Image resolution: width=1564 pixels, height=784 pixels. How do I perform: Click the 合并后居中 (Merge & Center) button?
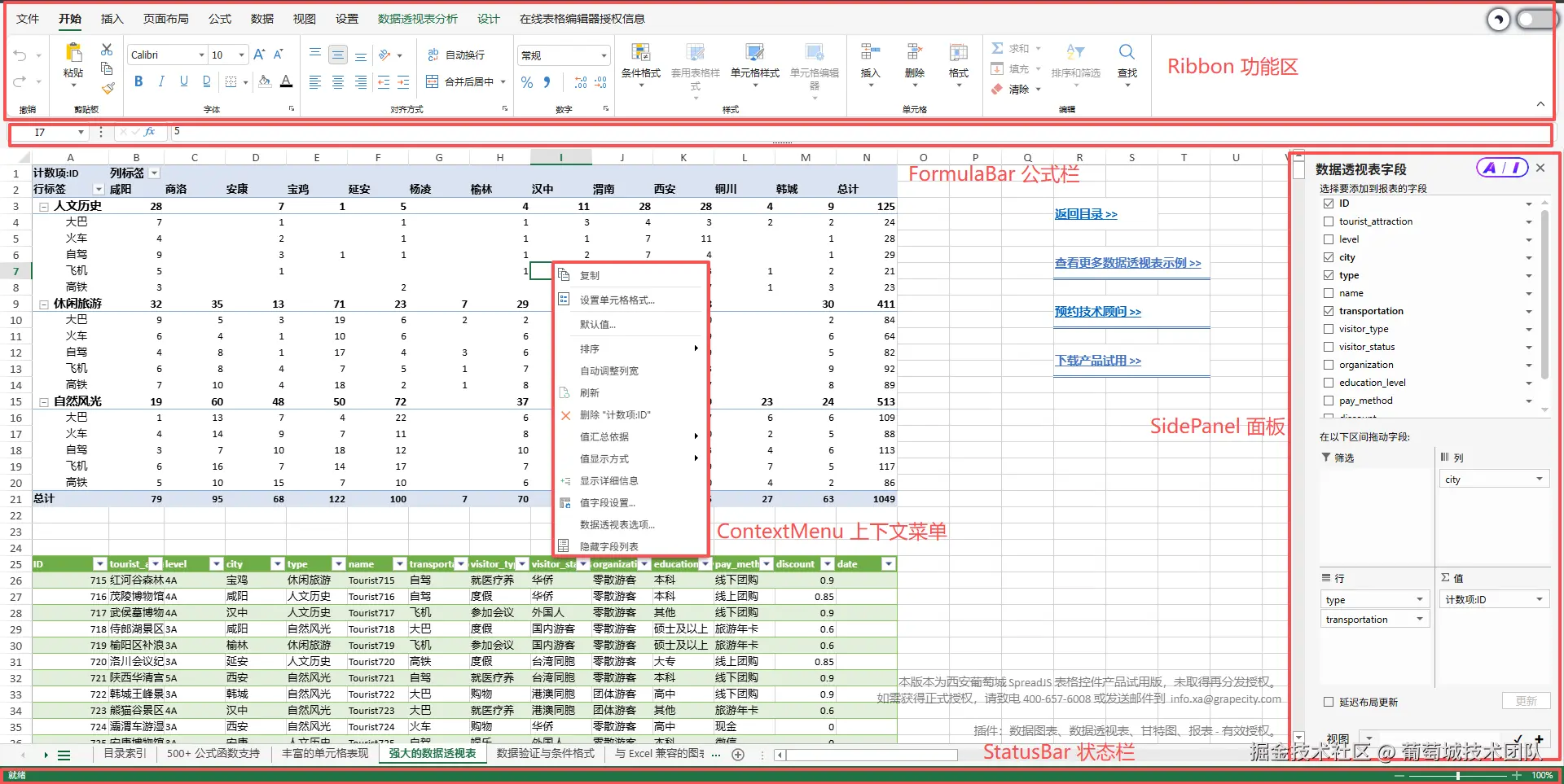(x=461, y=82)
